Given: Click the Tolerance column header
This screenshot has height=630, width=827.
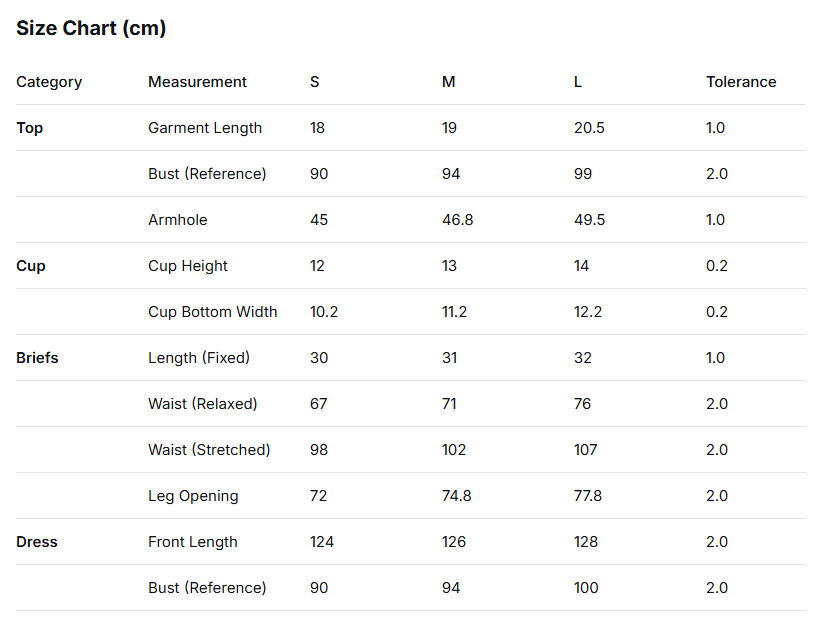Looking at the screenshot, I should tap(741, 82).
